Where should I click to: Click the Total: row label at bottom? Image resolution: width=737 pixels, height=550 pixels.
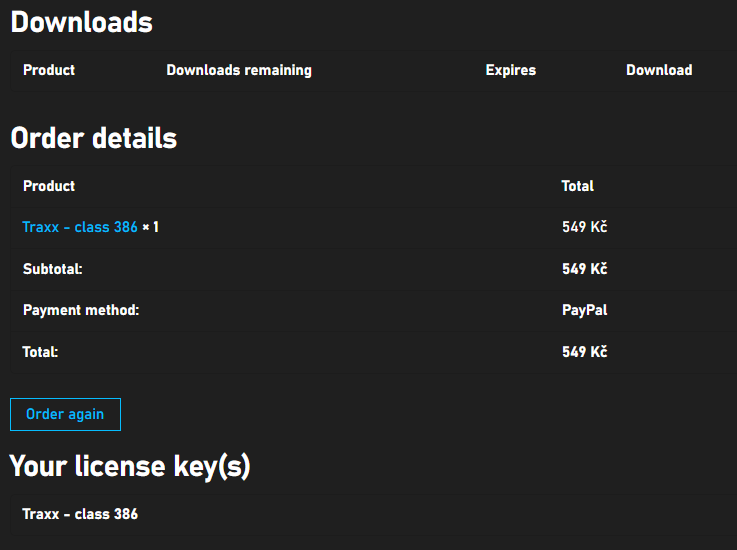pos(41,352)
